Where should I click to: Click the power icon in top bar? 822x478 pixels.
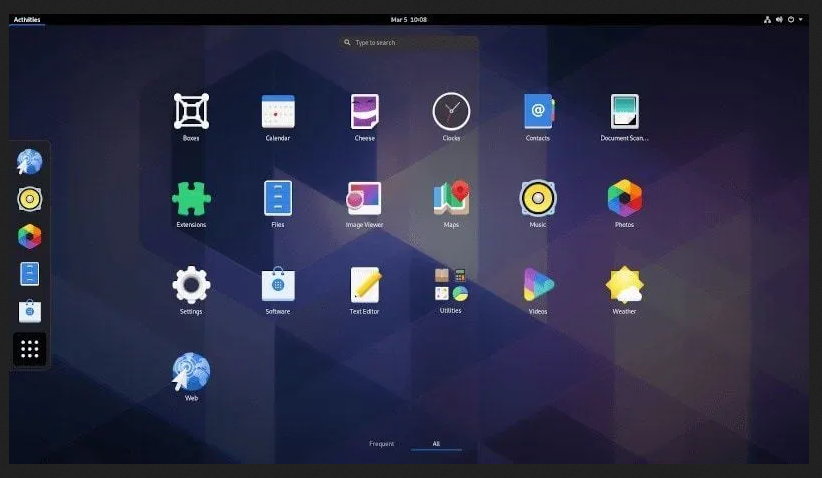[x=791, y=19]
